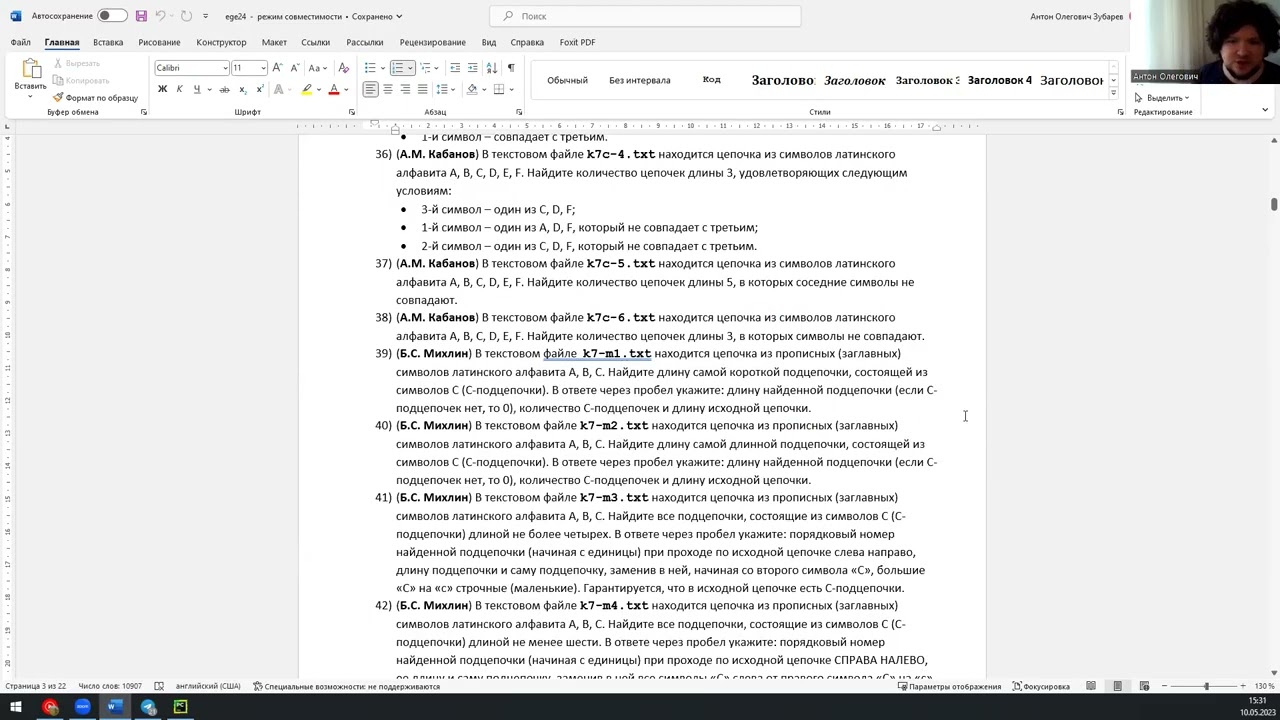This screenshot has height=720, width=1280.
Task: Switch to Focus mode (Фокусировка)
Action: [x=1041, y=686]
